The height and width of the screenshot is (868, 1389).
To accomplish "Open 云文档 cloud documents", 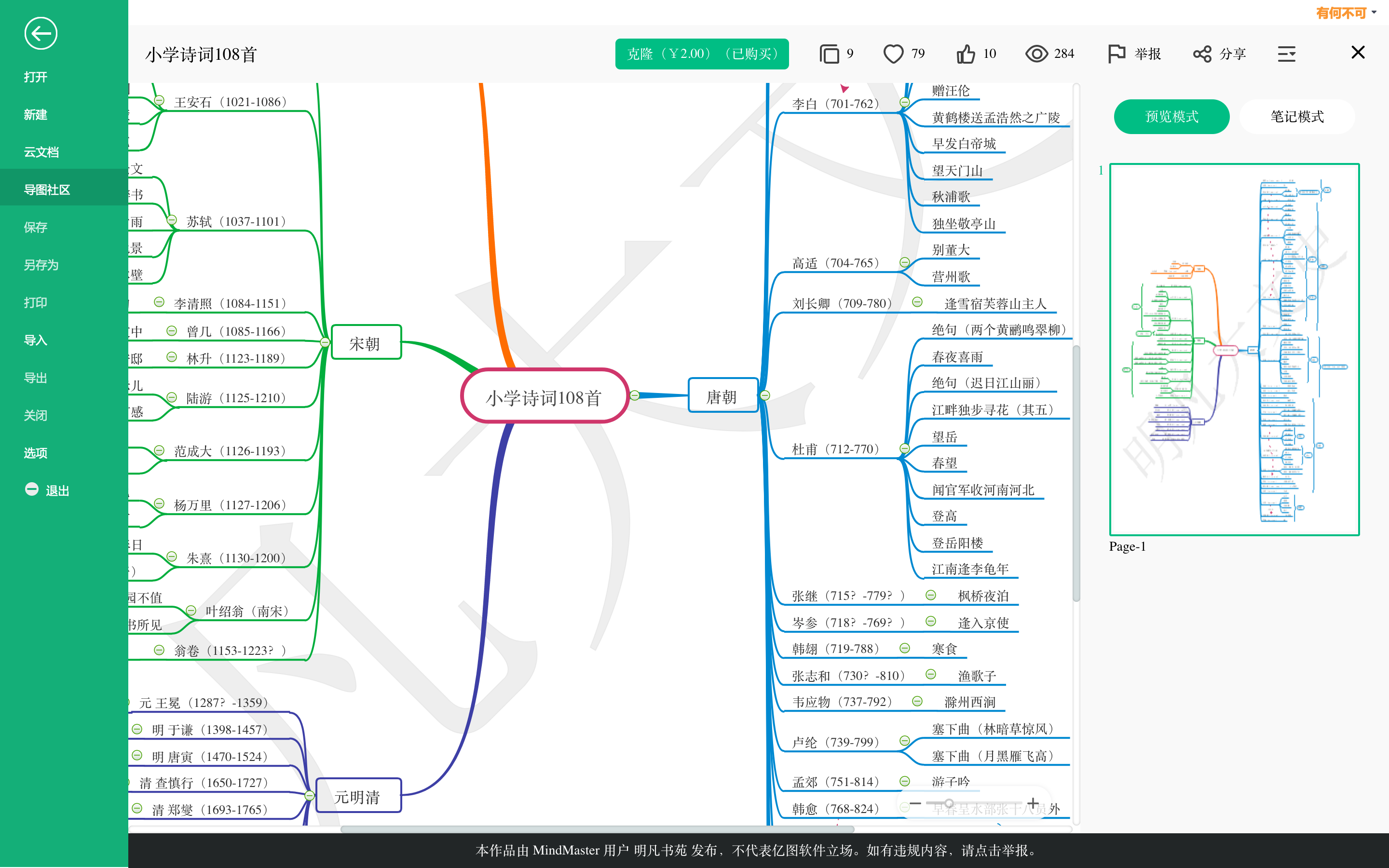I will (x=41, y=152).
